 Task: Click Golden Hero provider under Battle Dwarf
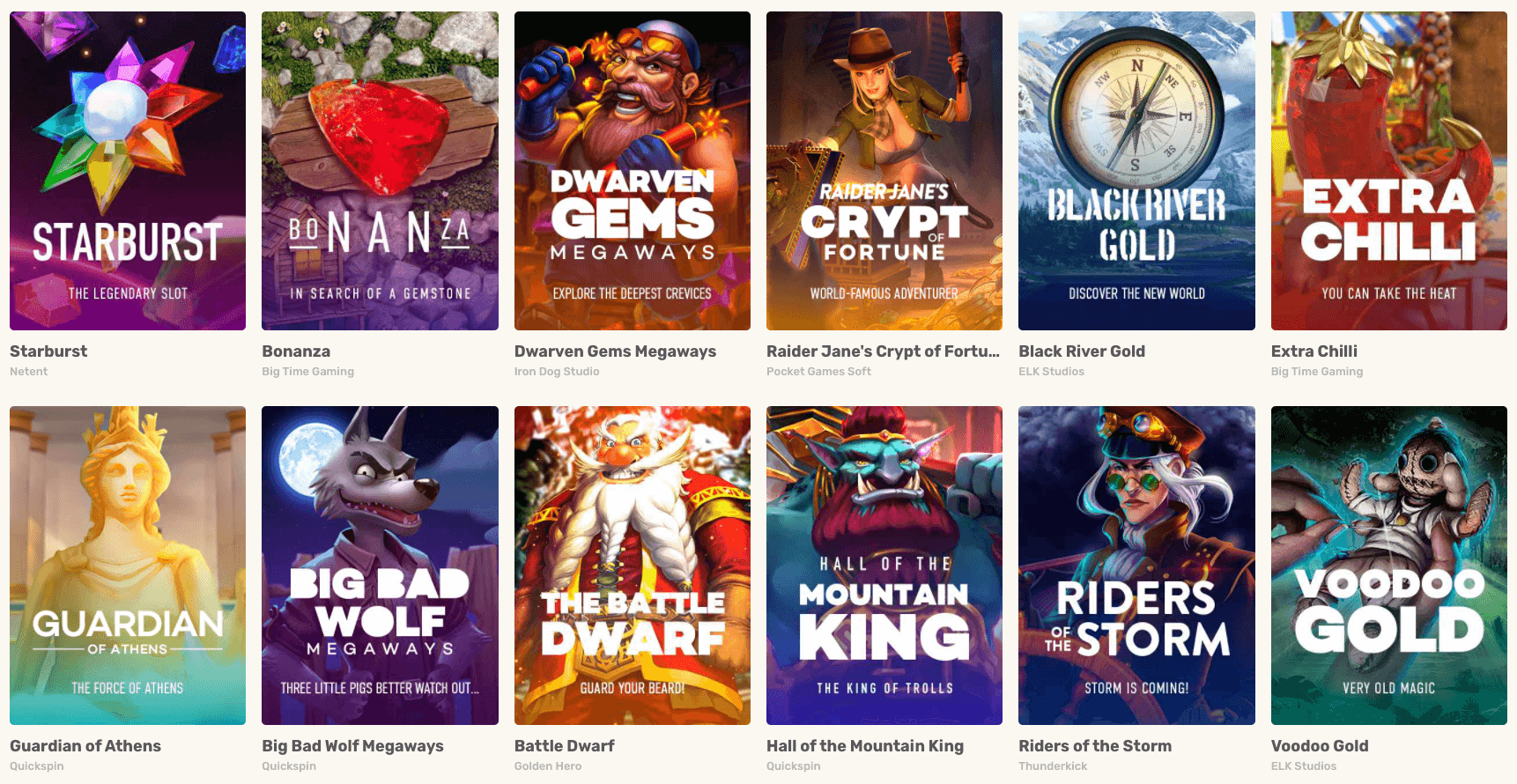click(548, 766)
